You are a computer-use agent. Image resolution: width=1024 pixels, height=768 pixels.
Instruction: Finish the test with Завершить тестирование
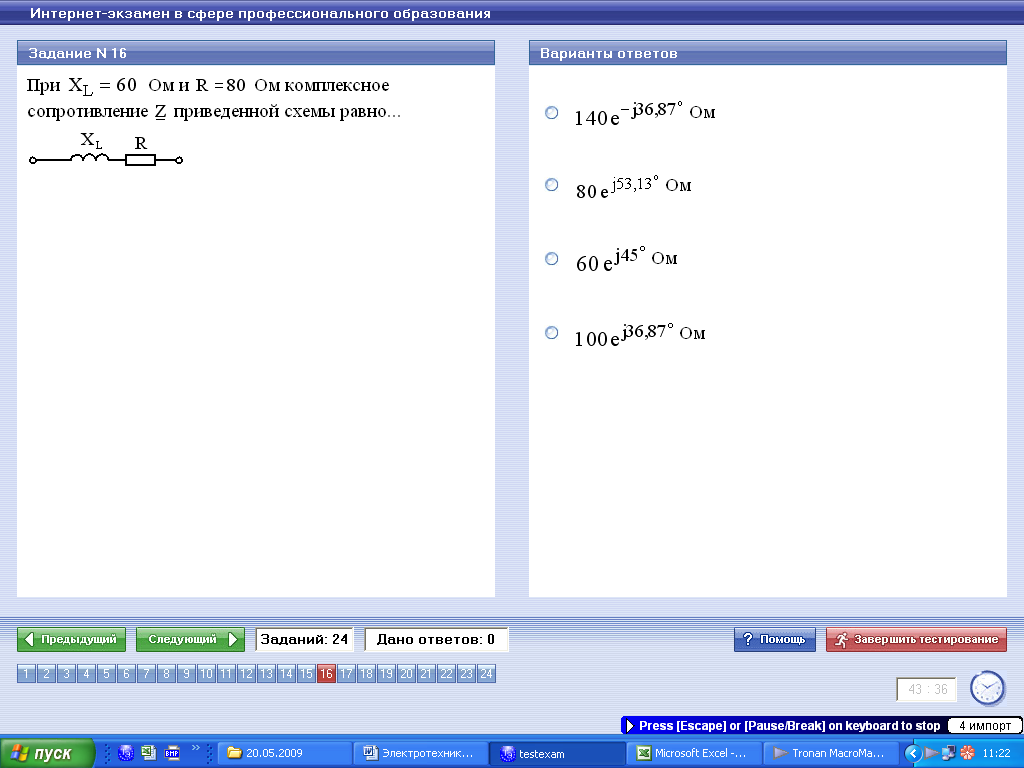coord(916,639)
